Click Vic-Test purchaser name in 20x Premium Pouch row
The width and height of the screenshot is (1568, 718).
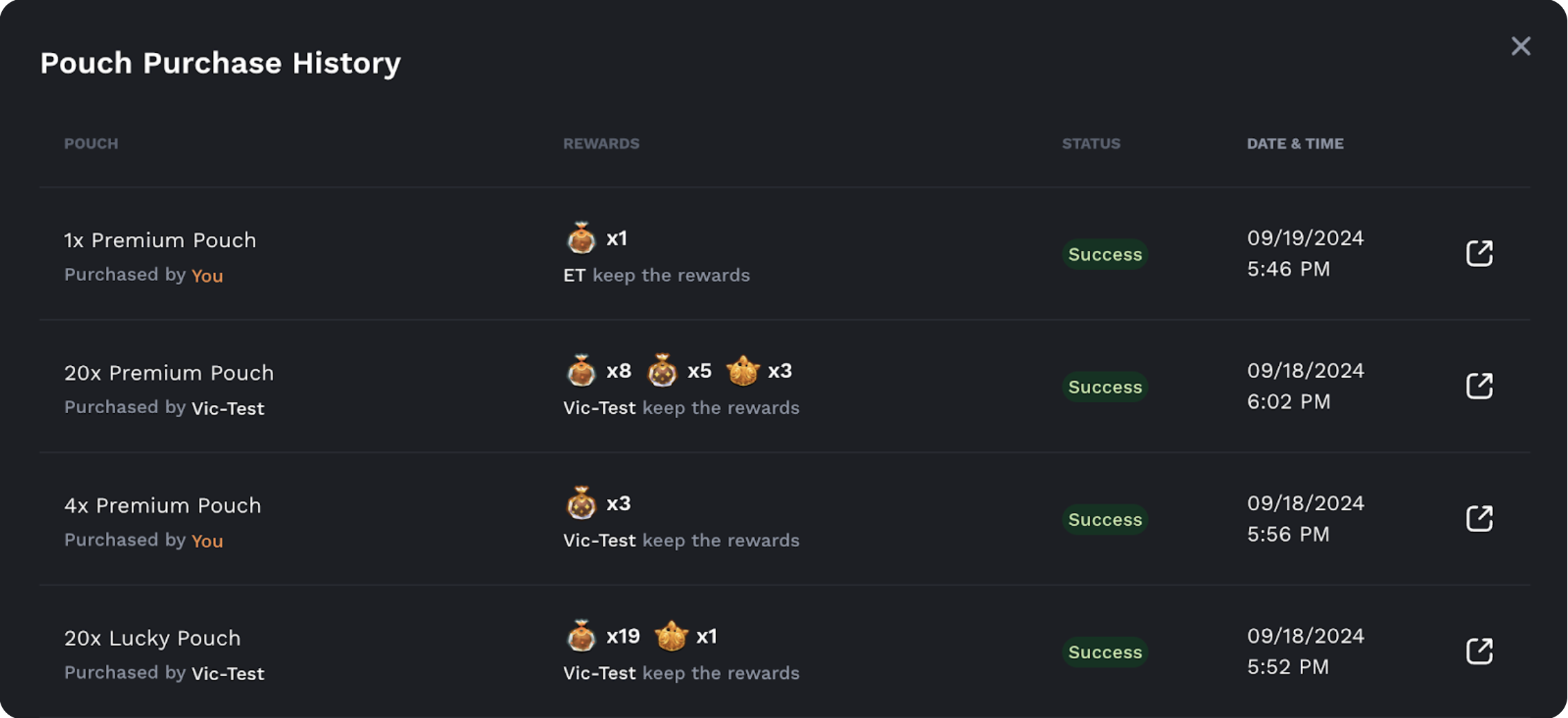tap(227, 408)
